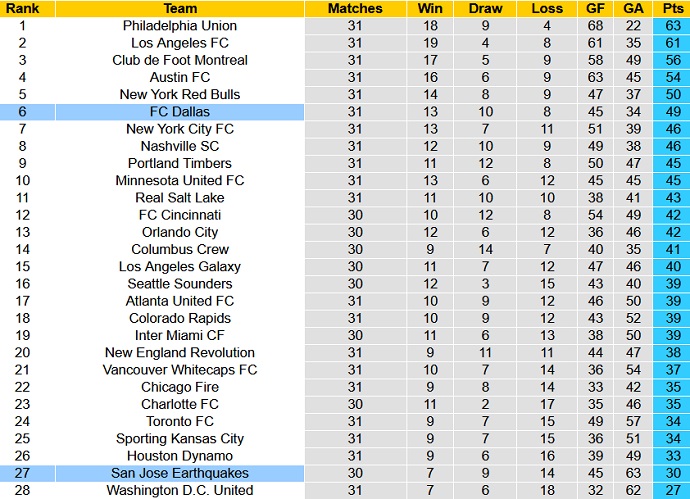This screenshot has height=499, width=690.
Task: Click Club de Foot Montreal team name
Action: 180,60
